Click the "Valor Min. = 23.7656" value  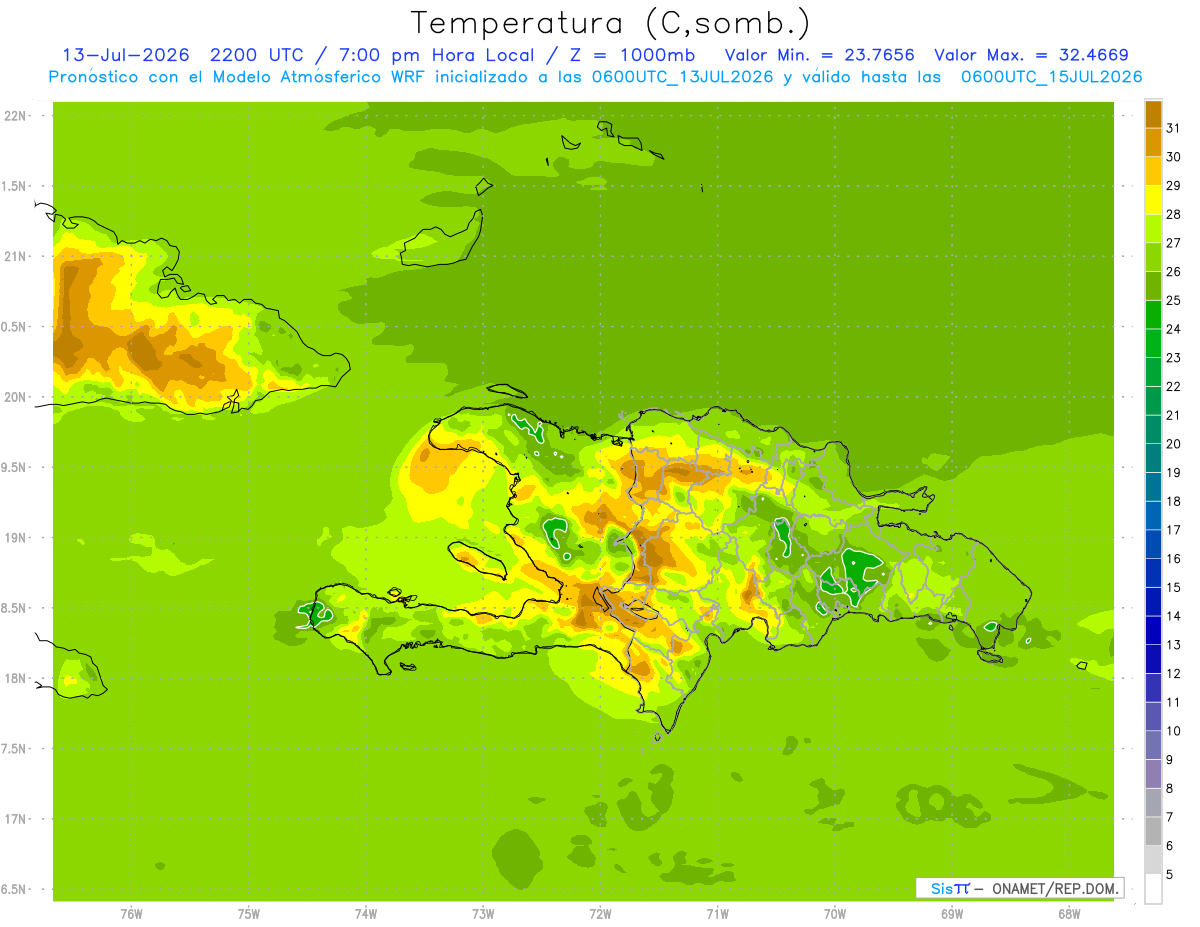point(820,55)
